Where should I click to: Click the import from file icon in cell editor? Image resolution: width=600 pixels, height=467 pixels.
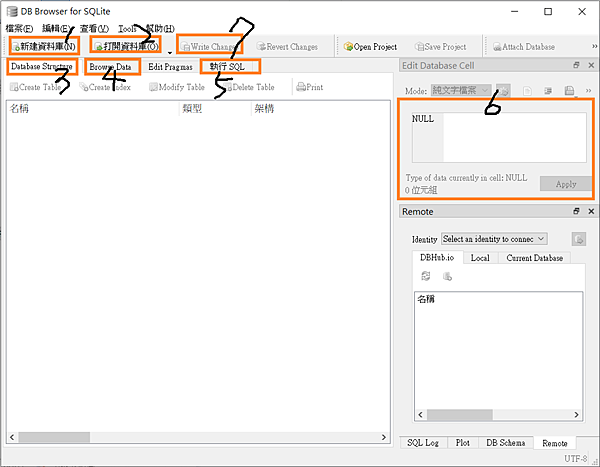coord(527,91)
